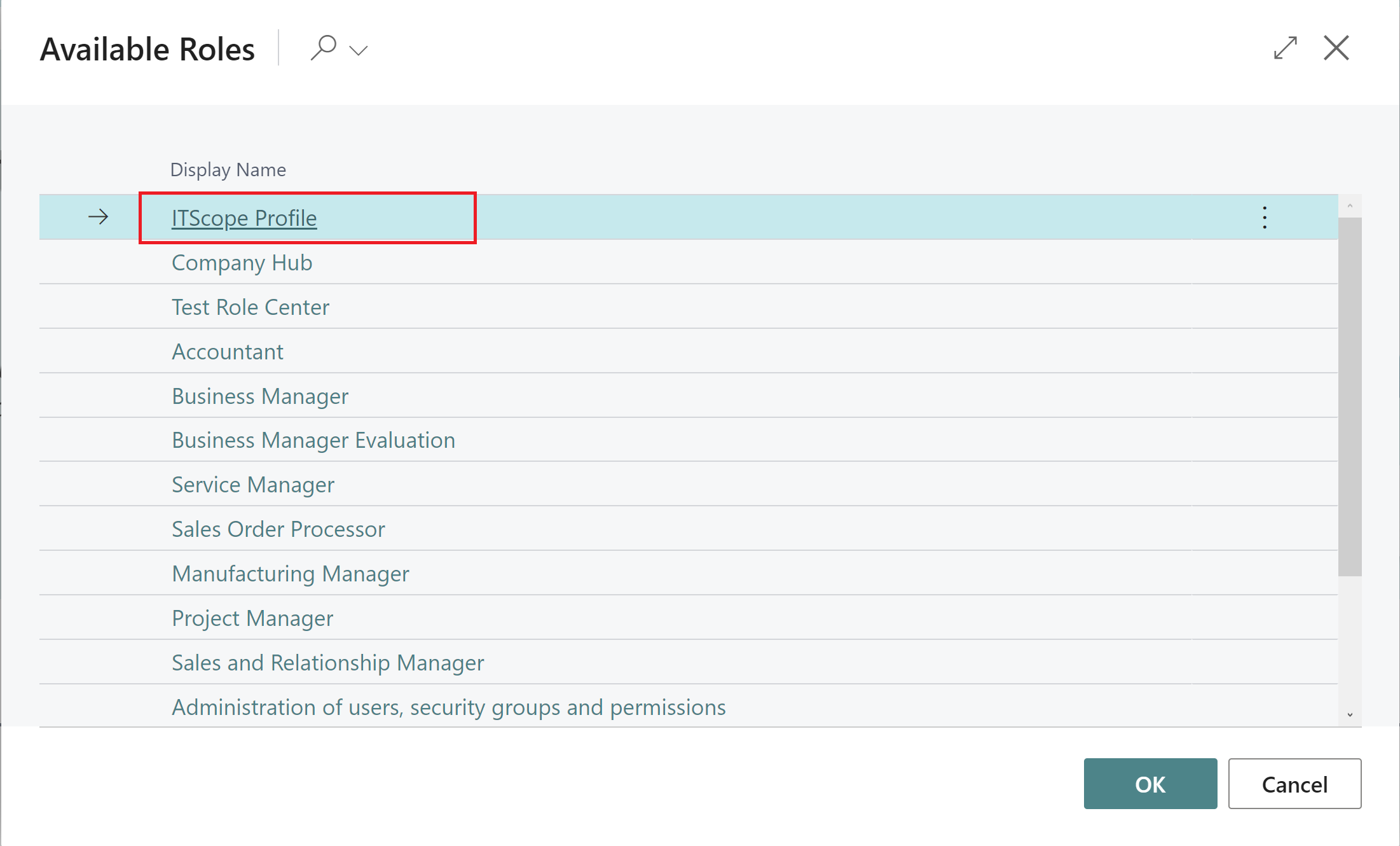Open the search magnifier icon
Viewport: 1400px width, 846px height.
point(325,47)
